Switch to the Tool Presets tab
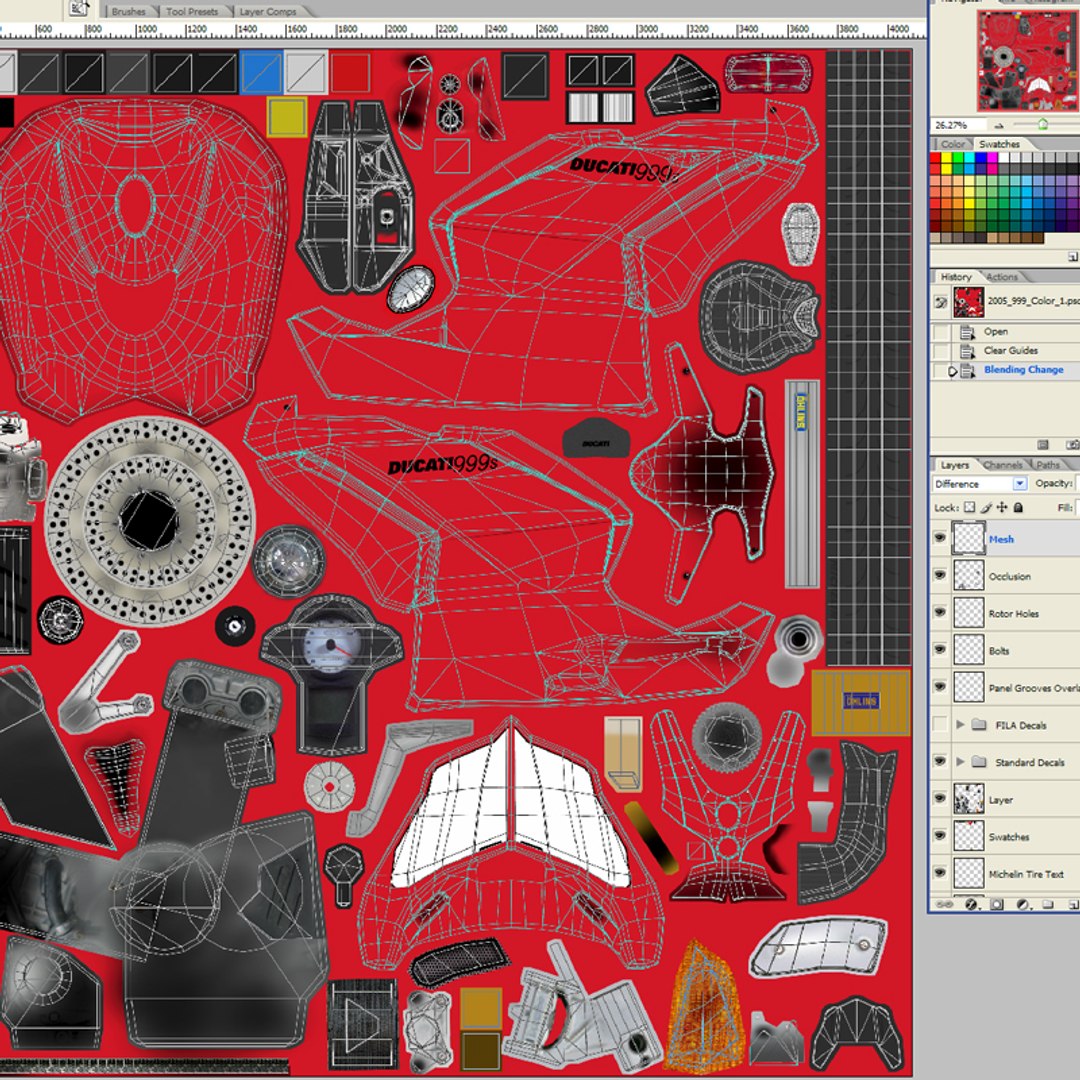 pos(191,11)
